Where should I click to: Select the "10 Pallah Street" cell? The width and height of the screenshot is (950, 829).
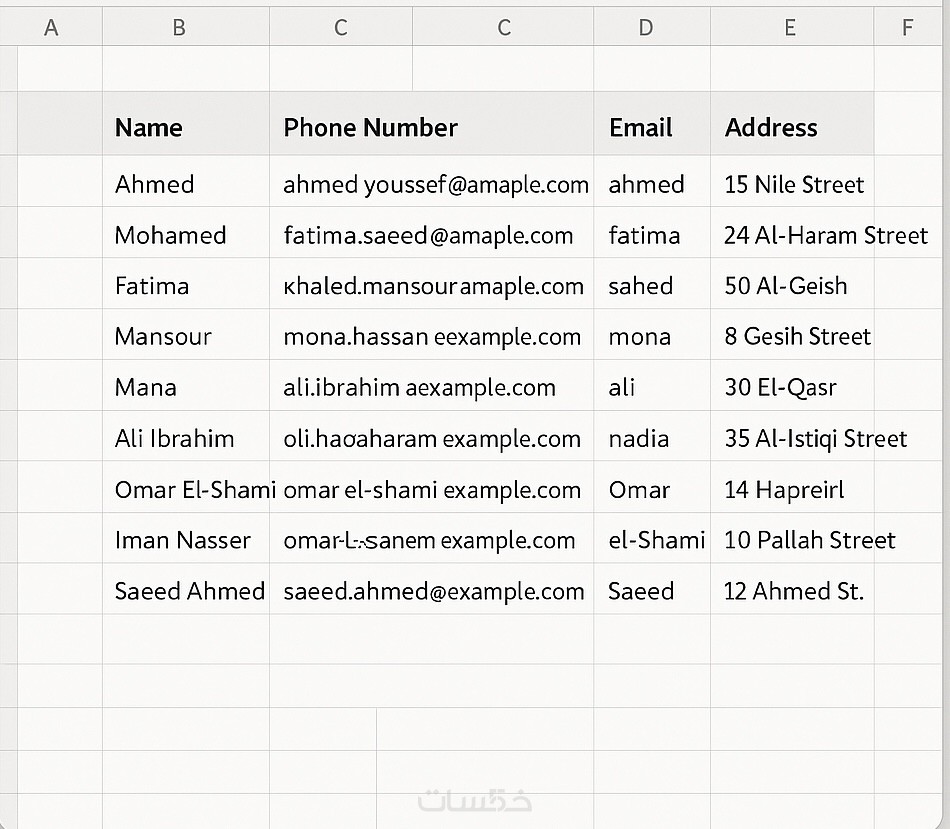[810, 541]
